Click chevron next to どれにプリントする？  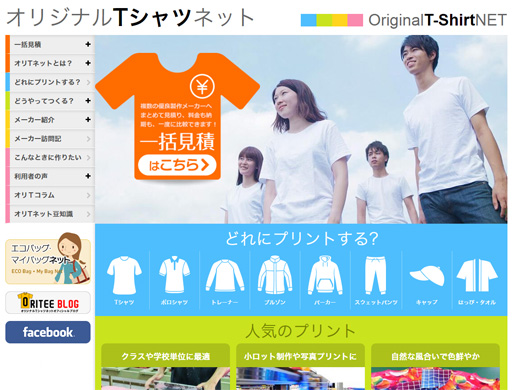tap(88, 82)
